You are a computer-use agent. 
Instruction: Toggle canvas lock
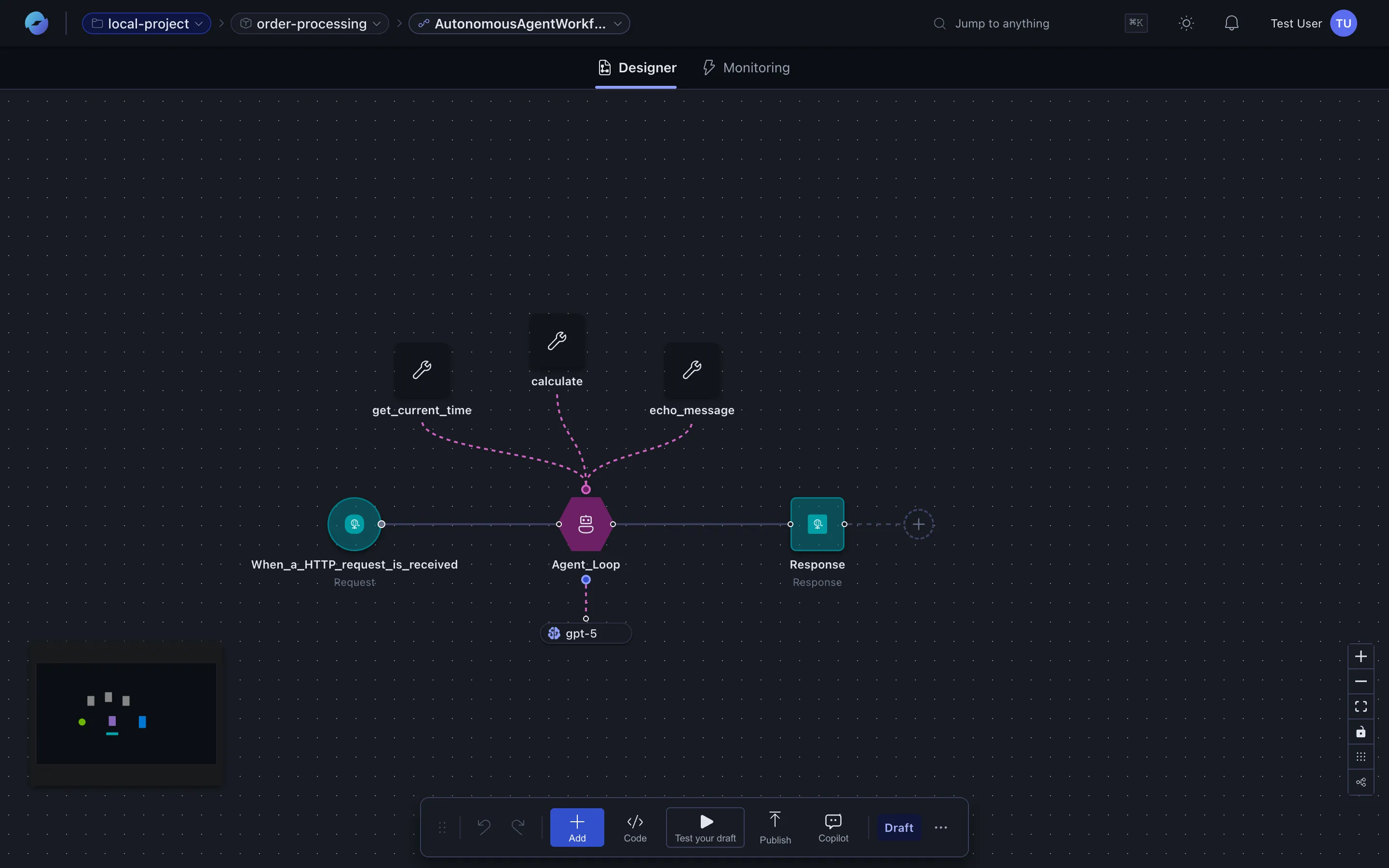(x=1361, y=732)
